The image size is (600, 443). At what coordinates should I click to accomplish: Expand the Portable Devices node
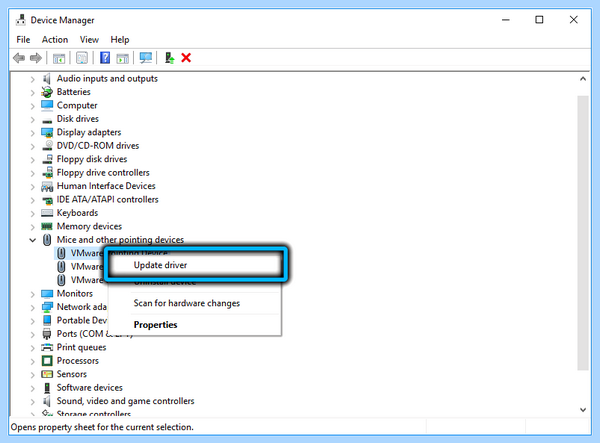point(33,321)
